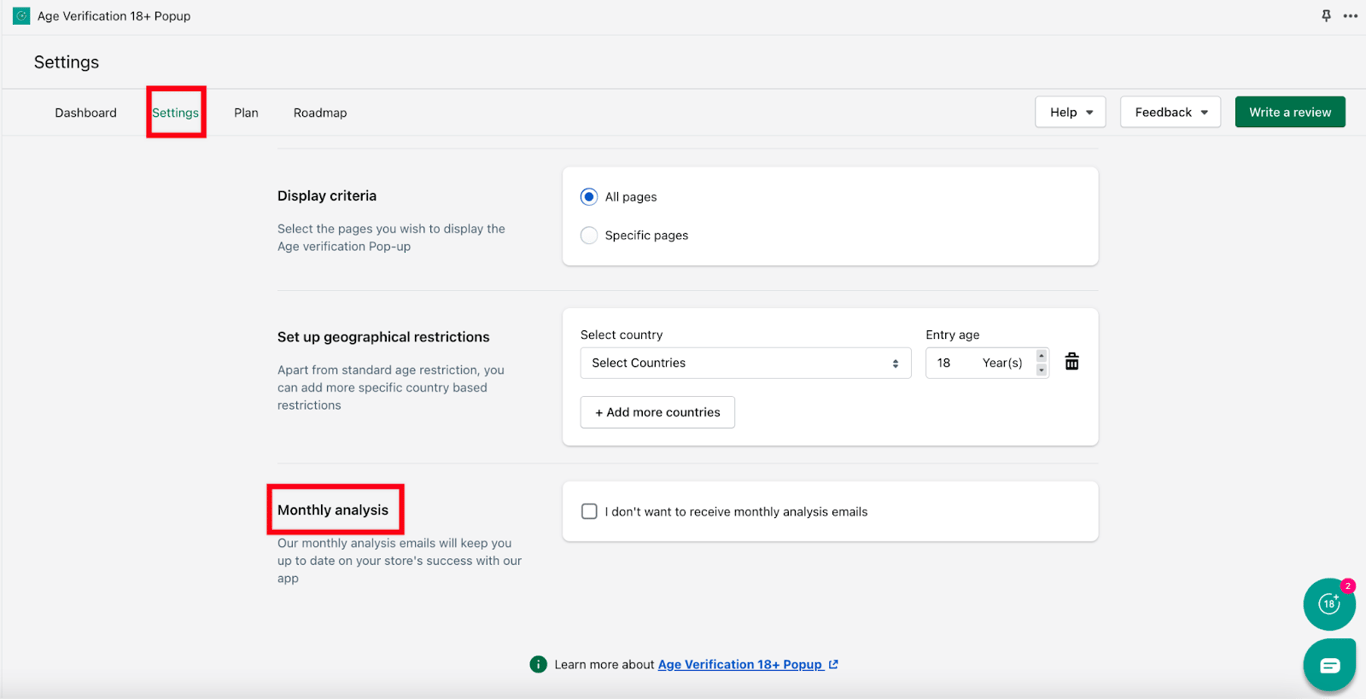Click the green info icon near Learn more

(x=538, y=664)
